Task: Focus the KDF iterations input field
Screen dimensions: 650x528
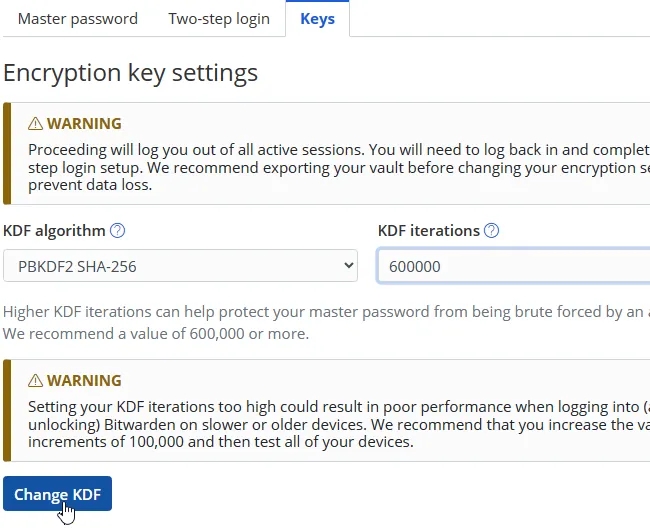Action: (513, 266)
